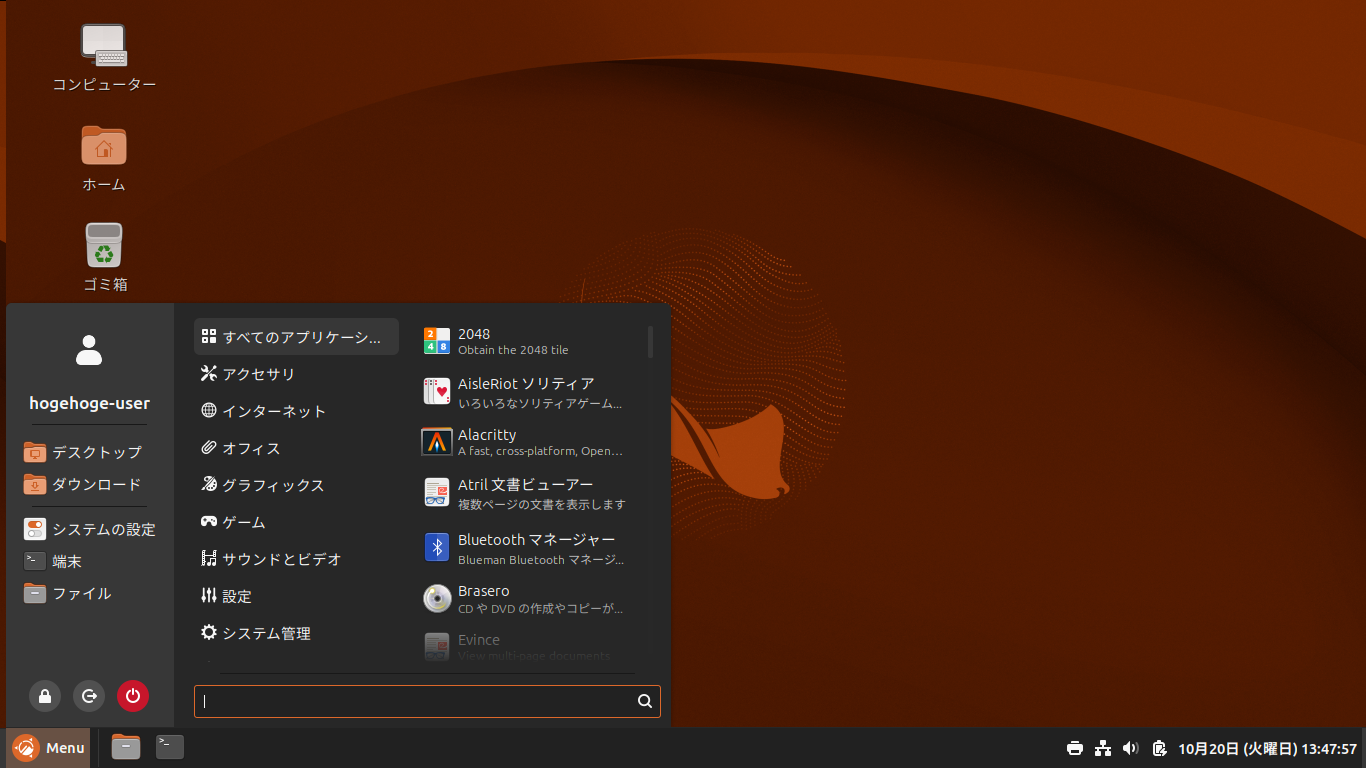Open file manager from the taskbar
The image size is (1366, 768).
(x=126, y=747)
